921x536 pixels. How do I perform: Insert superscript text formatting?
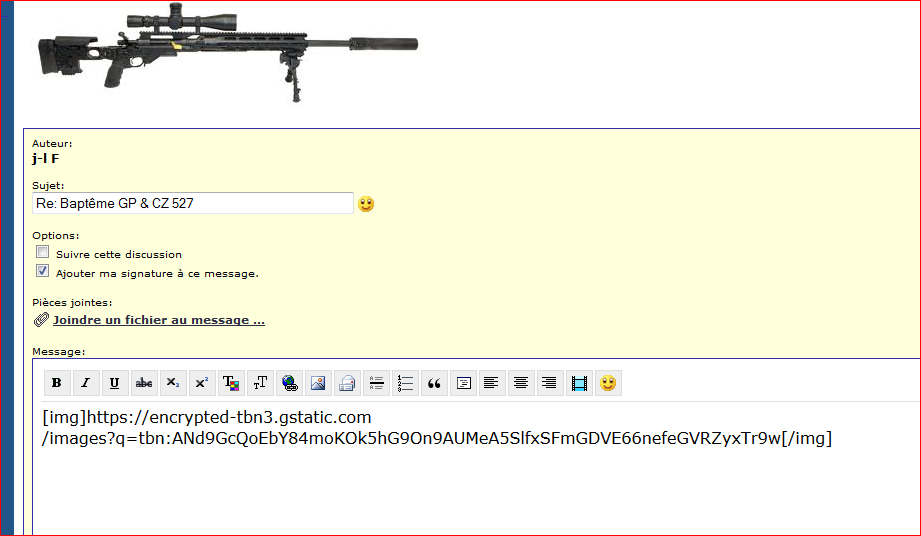[x=202, y=383]
